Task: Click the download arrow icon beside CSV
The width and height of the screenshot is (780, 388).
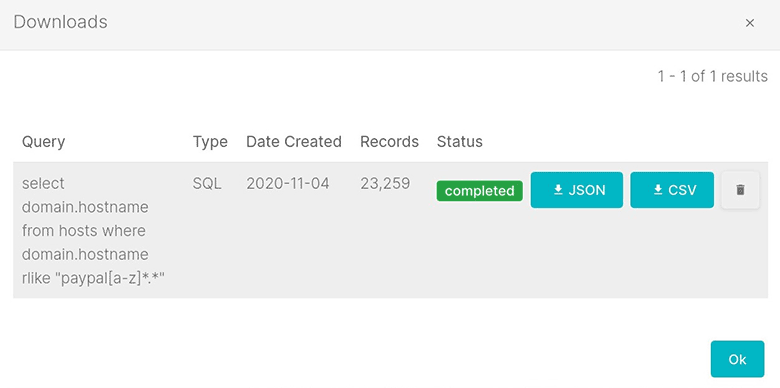Action: 658,190
